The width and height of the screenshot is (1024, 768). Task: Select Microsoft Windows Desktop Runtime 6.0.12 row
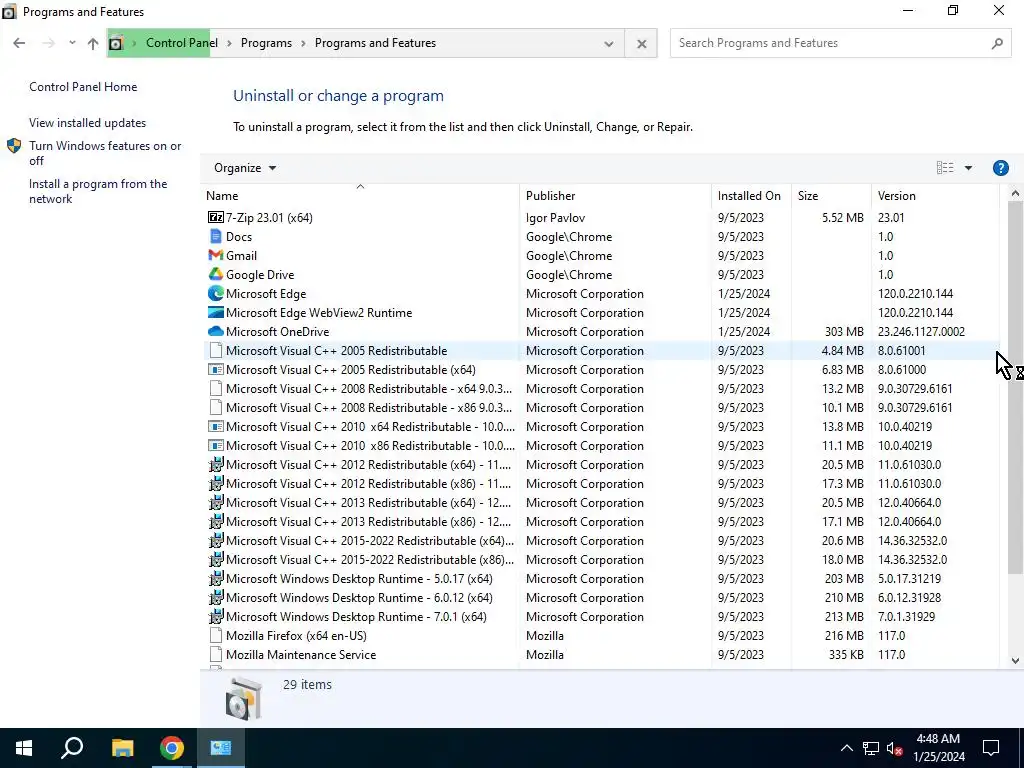tap(600, 598)
